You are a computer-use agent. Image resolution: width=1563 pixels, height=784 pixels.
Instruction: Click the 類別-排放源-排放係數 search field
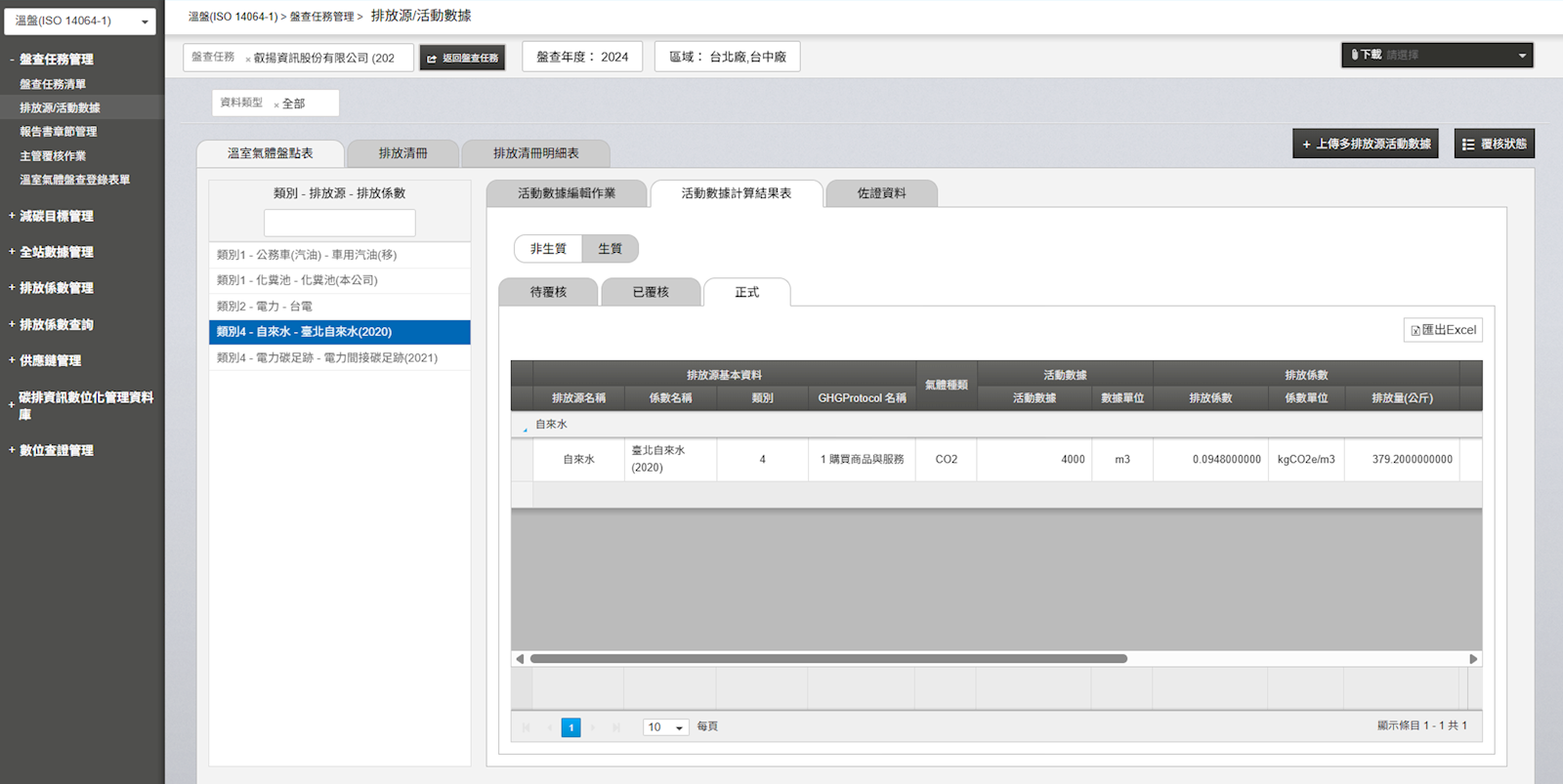[339, 223]
